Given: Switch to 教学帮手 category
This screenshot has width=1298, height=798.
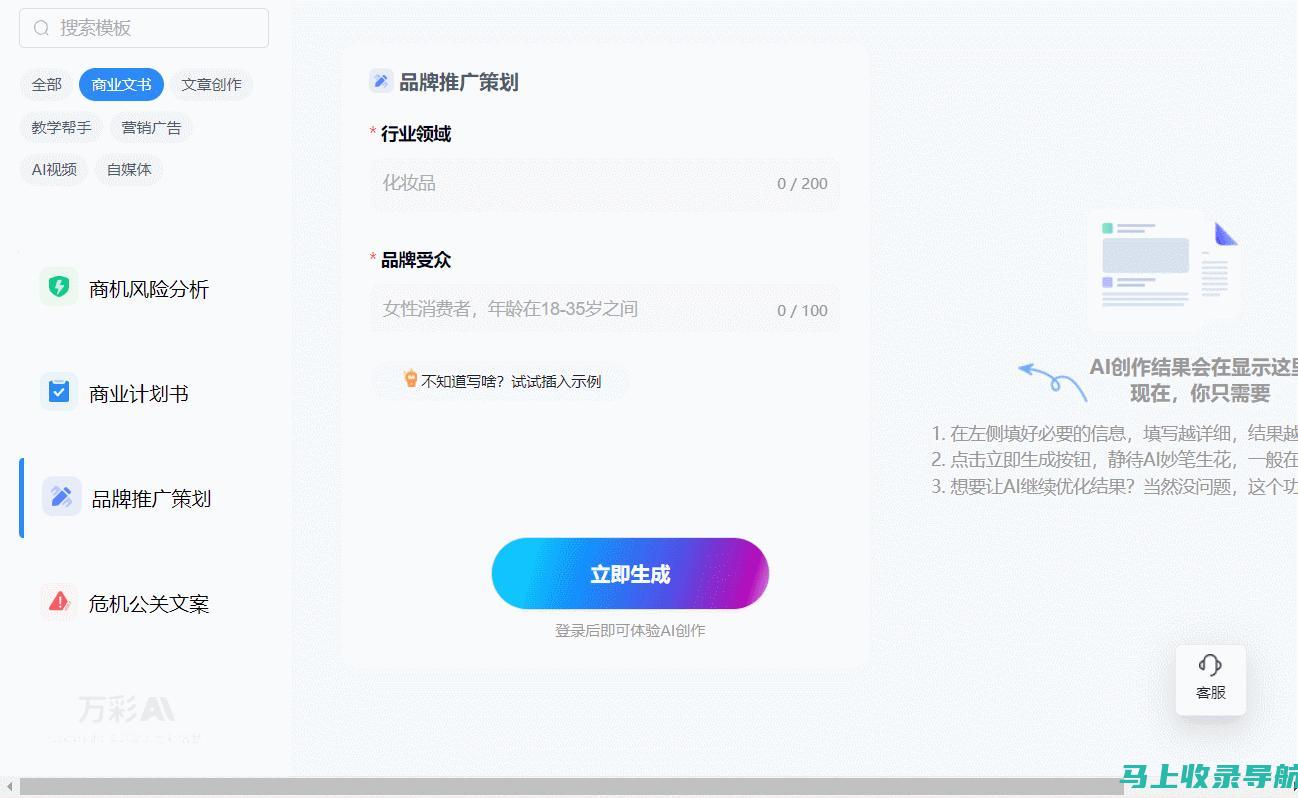Looking at the screenshot, I should coord(61,128).
